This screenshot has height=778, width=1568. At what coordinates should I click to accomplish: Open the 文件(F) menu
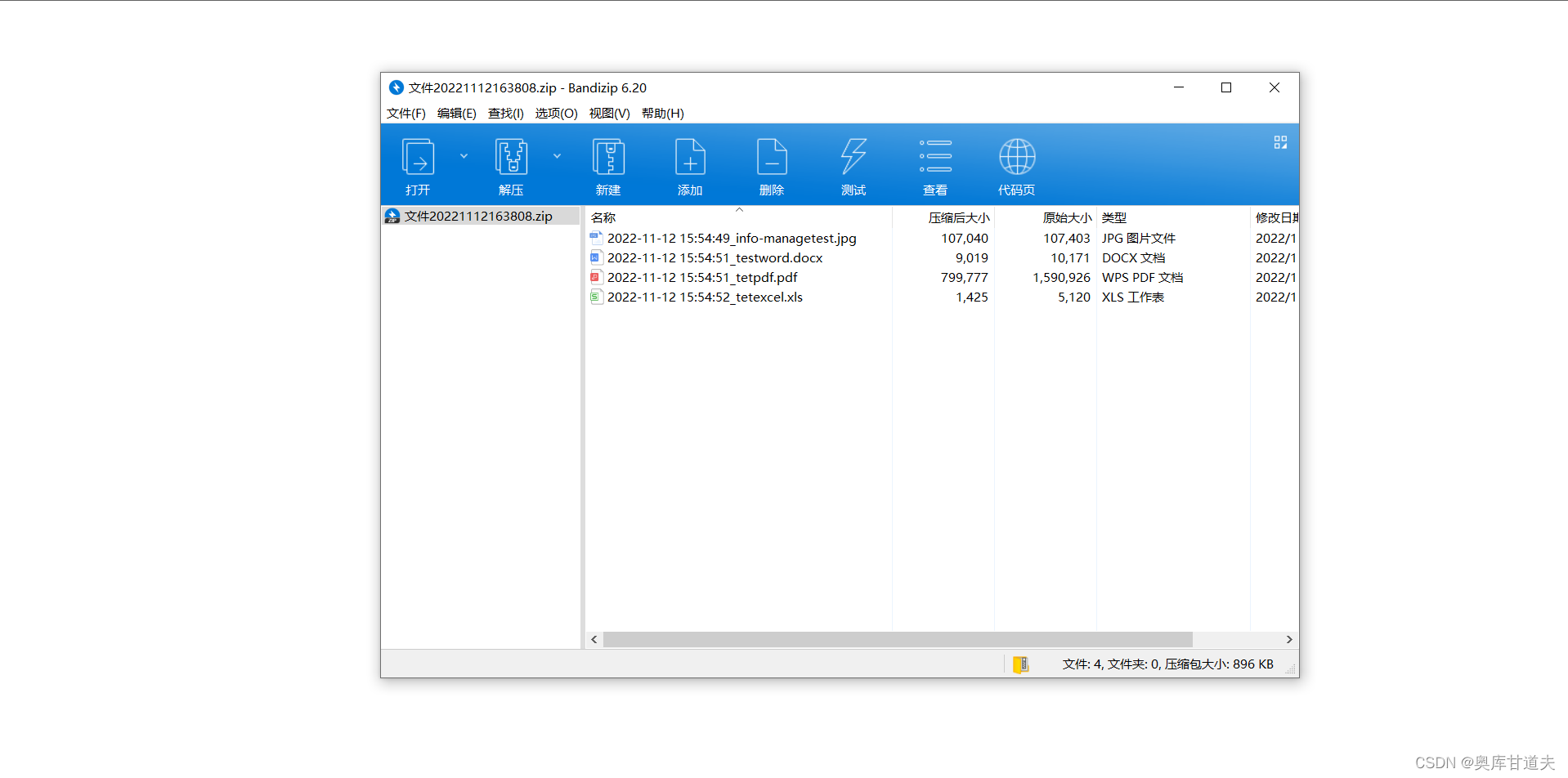tap(406, 114)
